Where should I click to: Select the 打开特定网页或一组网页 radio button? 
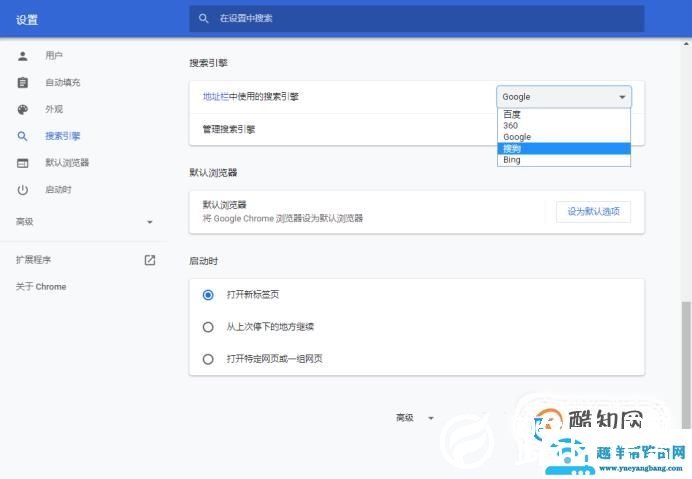coord(208,359)
